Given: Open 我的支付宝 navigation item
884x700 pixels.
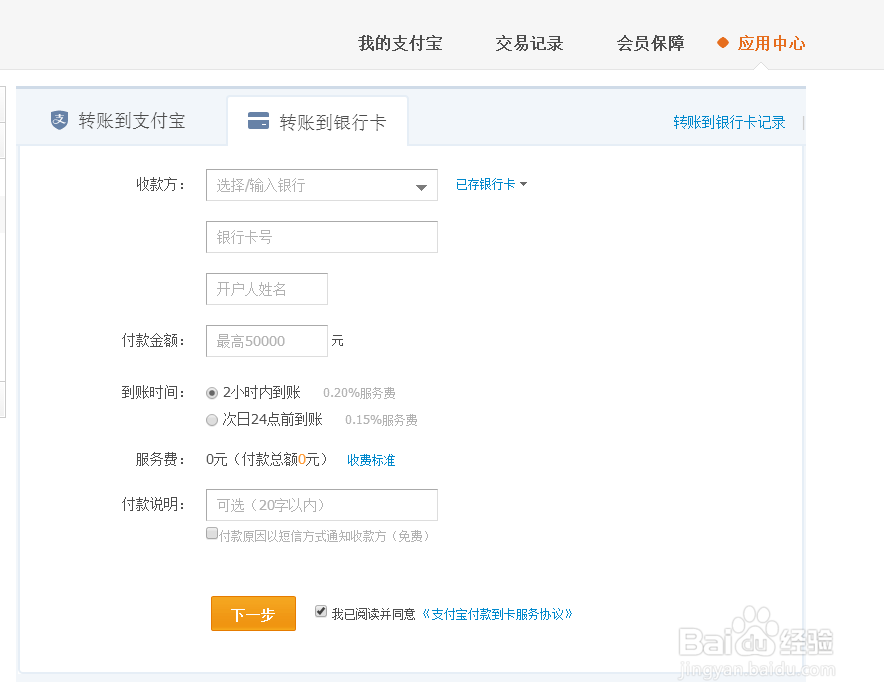Looking at the screenshot, I should click(400, 43).
